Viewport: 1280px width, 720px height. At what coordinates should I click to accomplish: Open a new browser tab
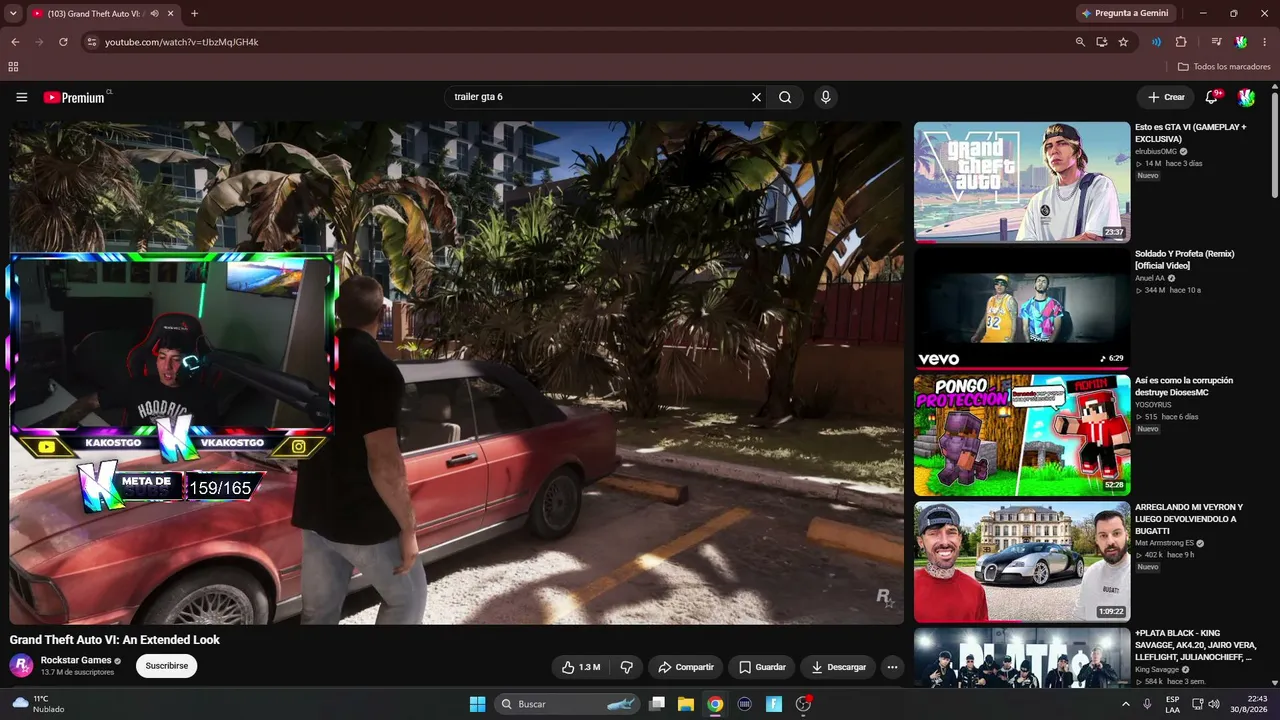(x=194, y=14)
